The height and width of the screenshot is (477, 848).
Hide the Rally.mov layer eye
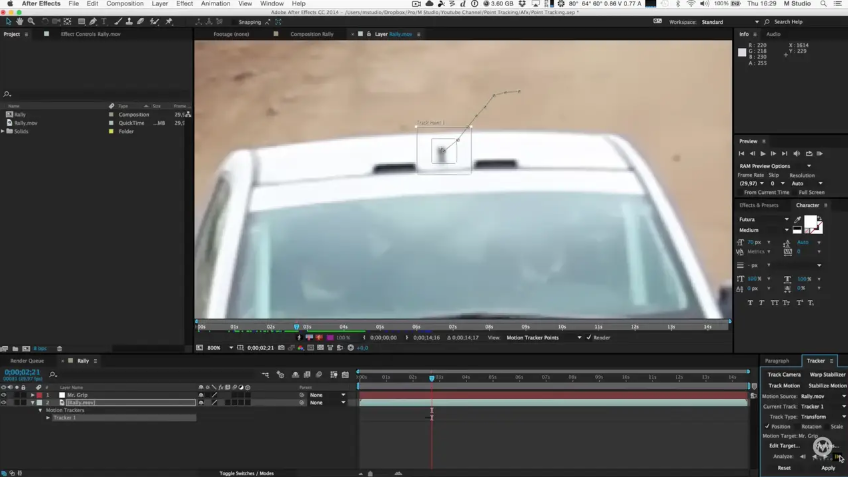[4, 402]
